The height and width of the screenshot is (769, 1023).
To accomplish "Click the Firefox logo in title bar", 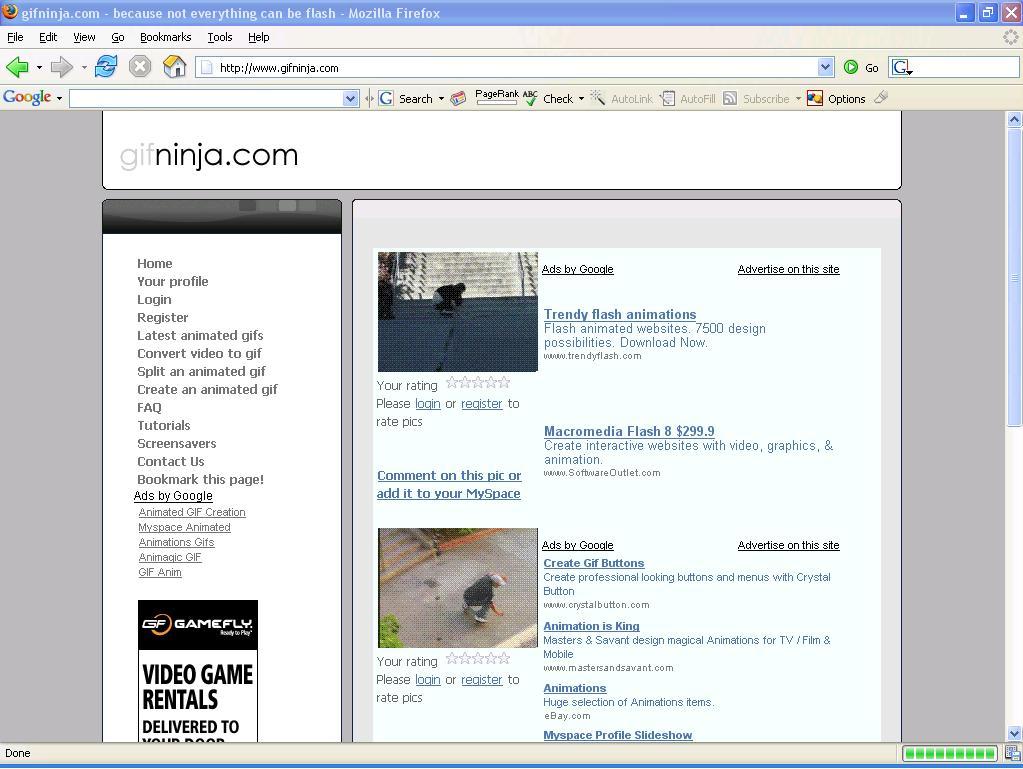I will point(10,12).
